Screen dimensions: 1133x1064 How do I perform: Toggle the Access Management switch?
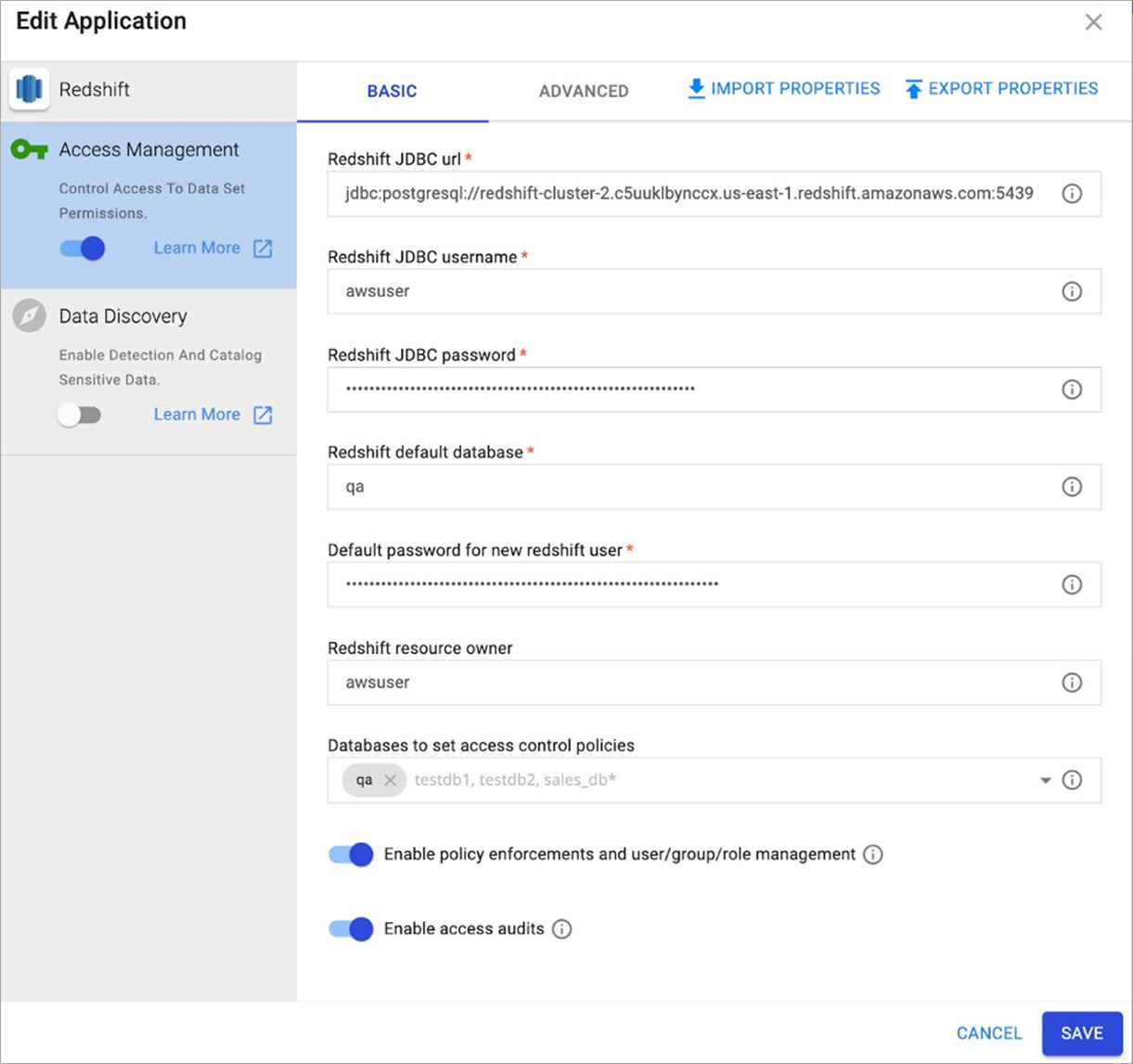coord(83,249)
